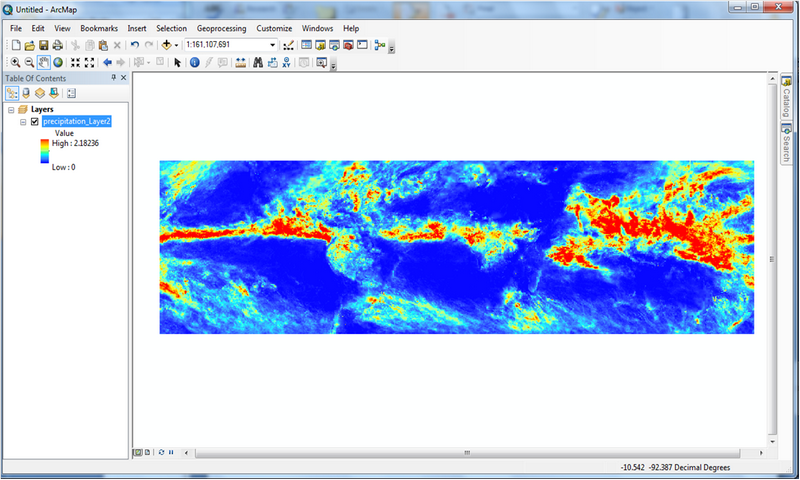
Task: Select the Identify tool
Action: [x=194, y=62]
